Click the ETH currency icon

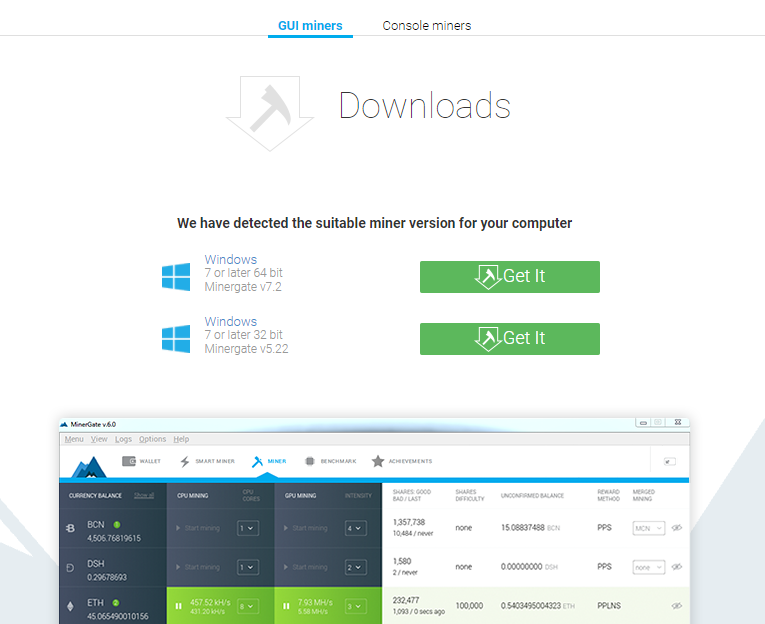[70, 606]
